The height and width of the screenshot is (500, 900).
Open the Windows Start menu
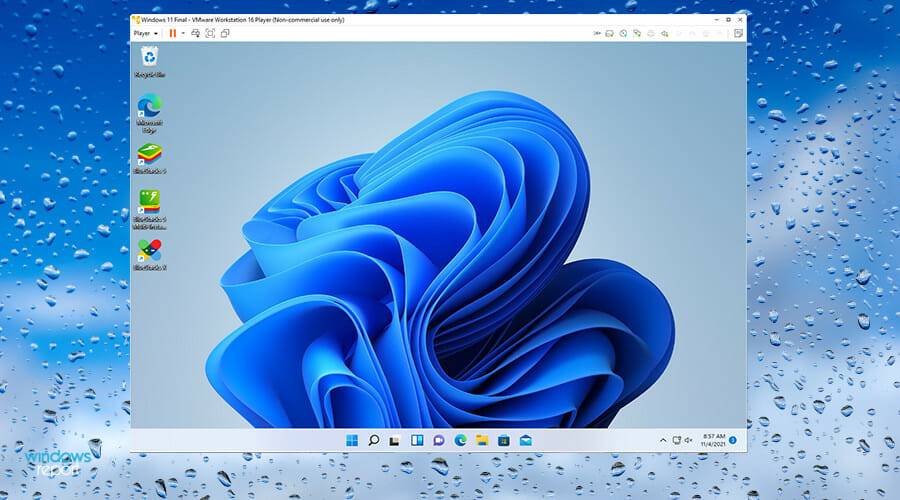click(352, 440)
